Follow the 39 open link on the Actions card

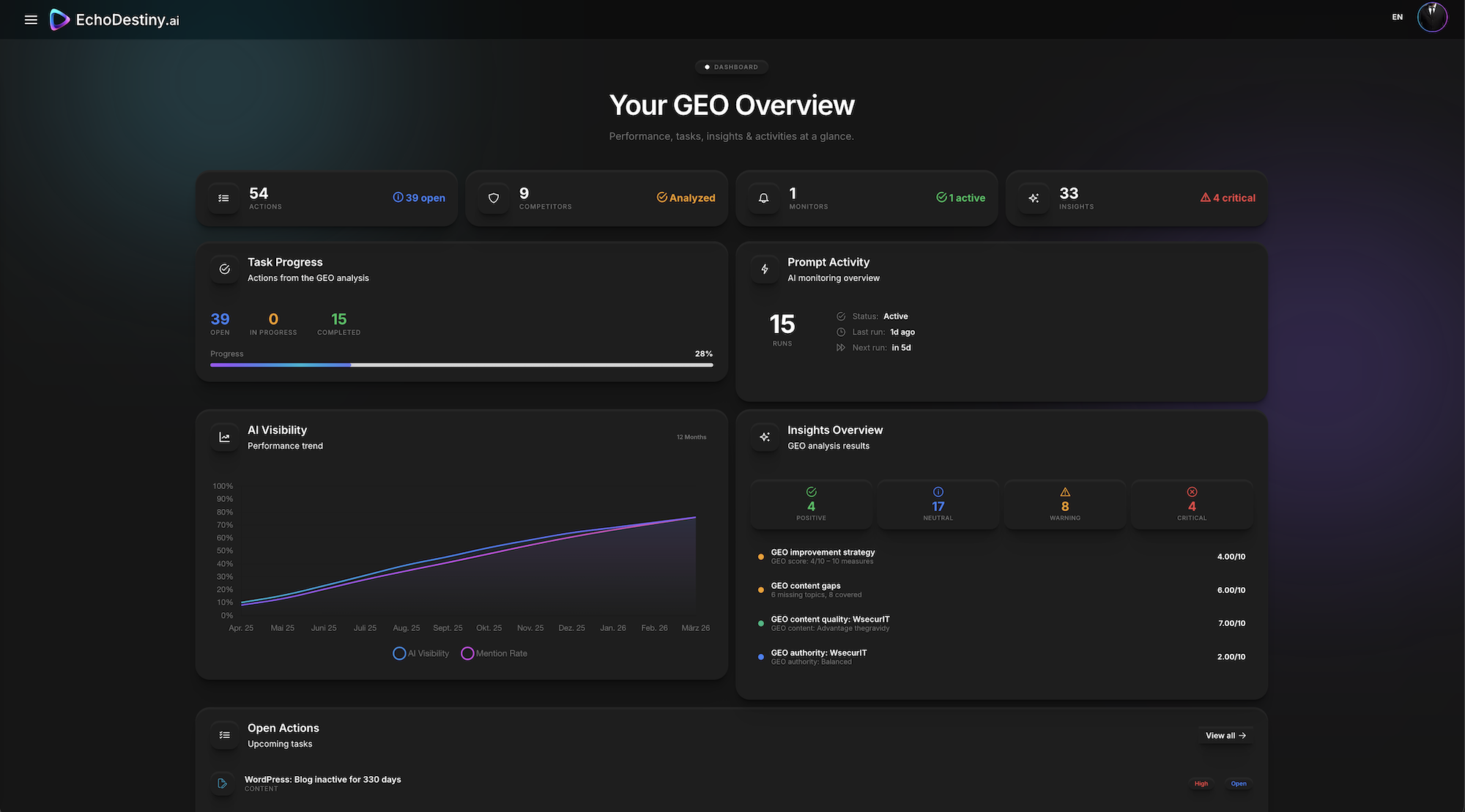point(419,198)
